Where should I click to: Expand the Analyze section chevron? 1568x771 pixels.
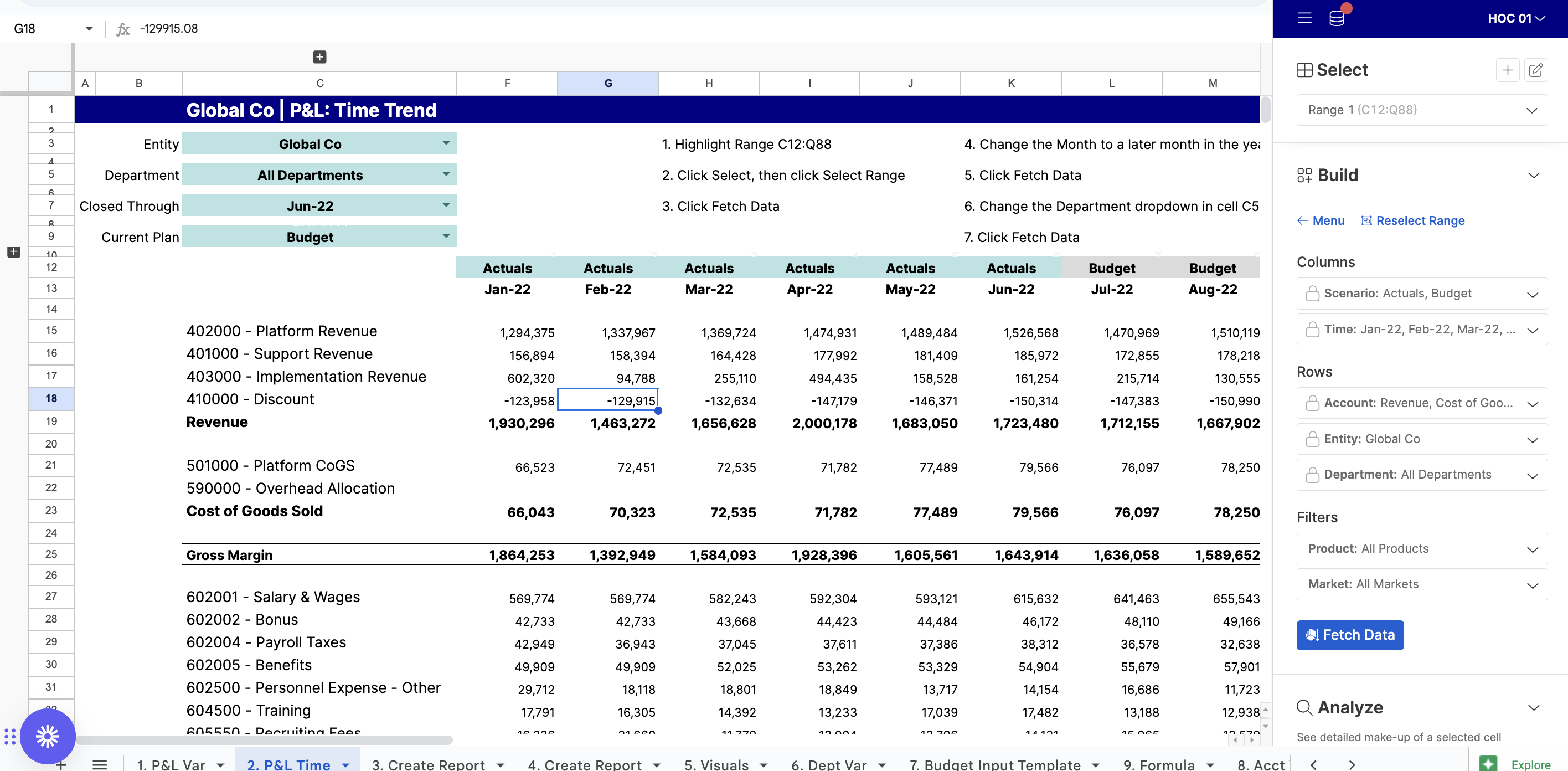click(x=1533, y=708)
